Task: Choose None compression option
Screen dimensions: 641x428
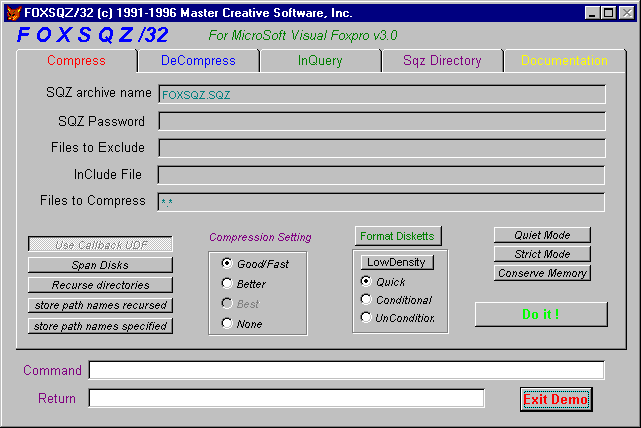Action: 242,324
